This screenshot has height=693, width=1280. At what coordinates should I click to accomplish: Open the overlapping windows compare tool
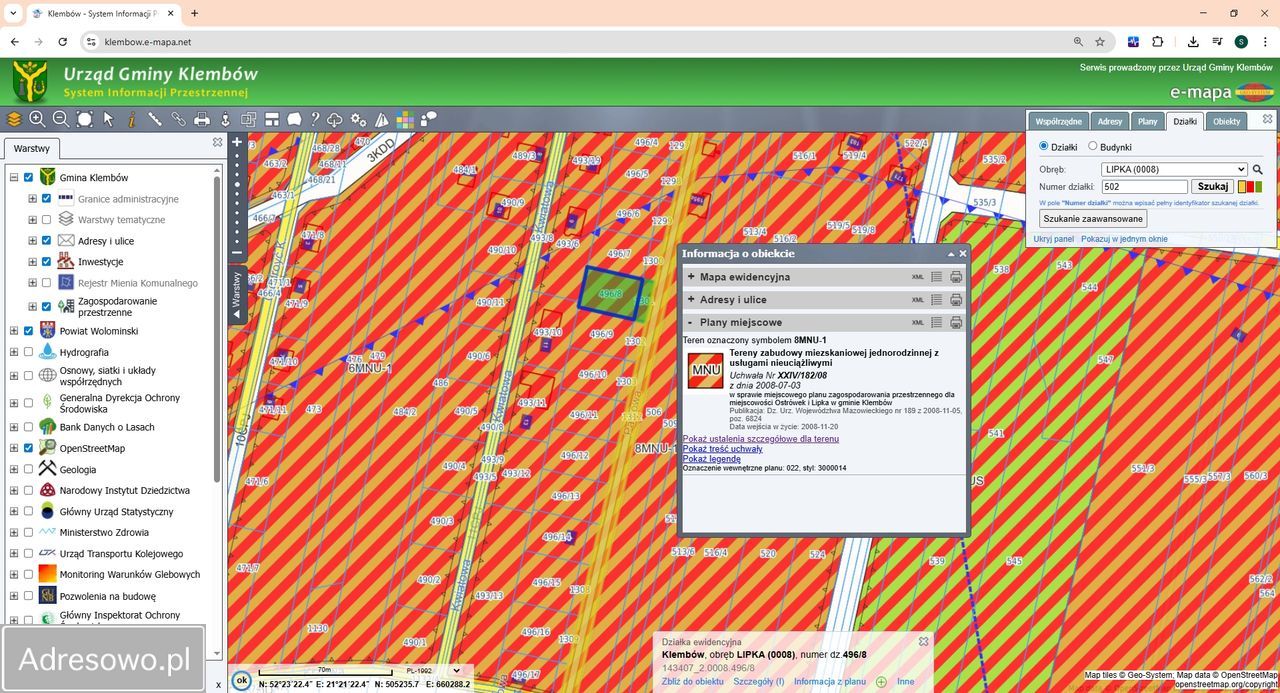coord(248,119)
